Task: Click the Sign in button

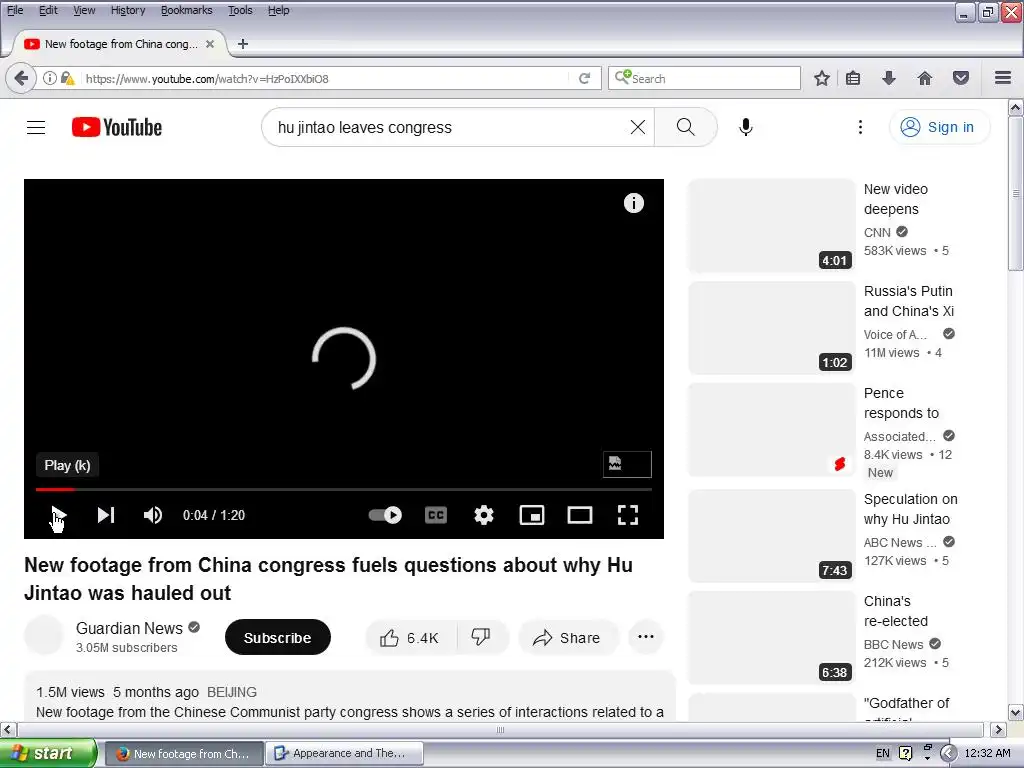Action: [x=939, y=127]
